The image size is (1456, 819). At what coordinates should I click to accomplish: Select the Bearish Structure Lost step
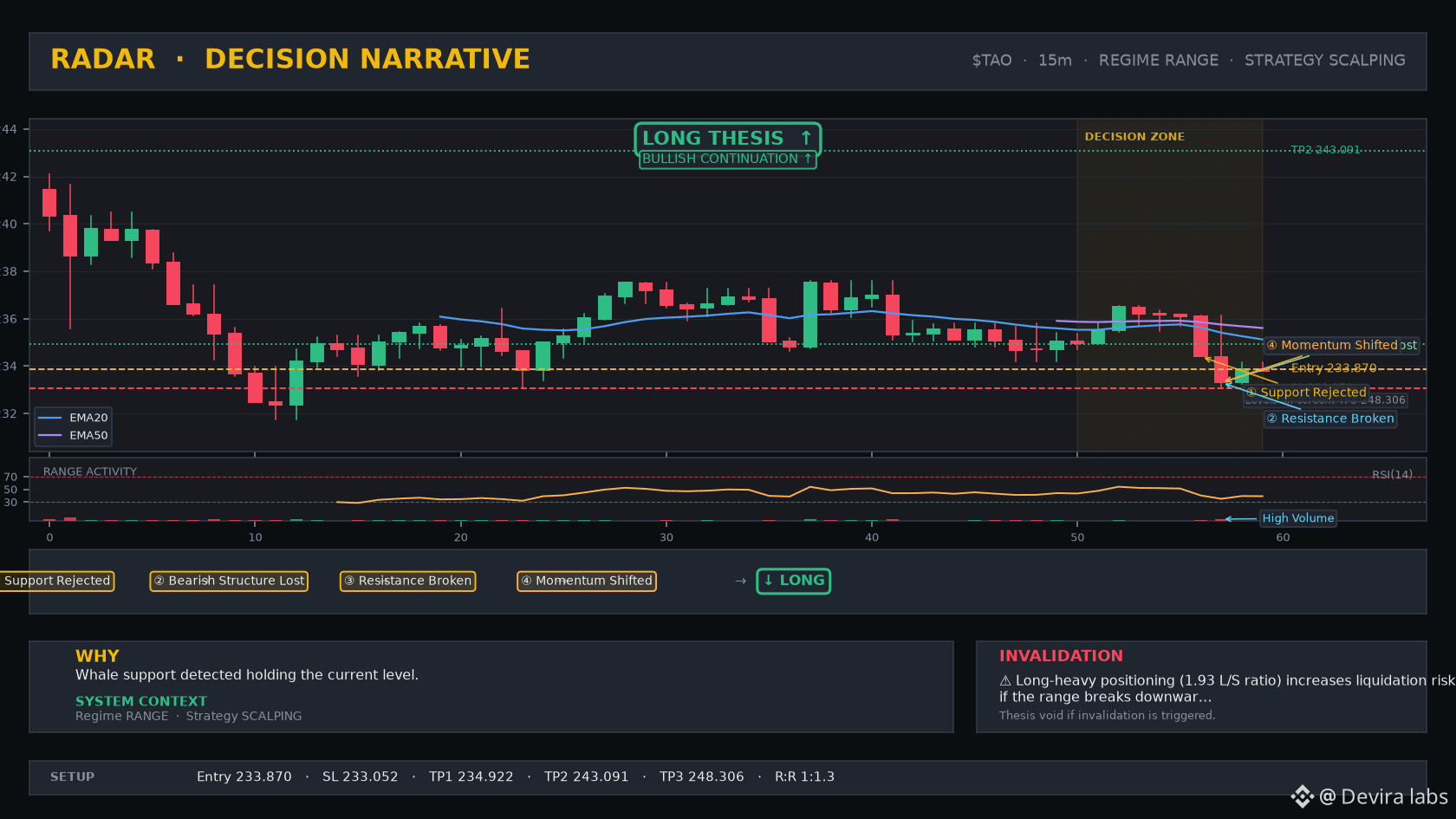(x=229, y=581)
